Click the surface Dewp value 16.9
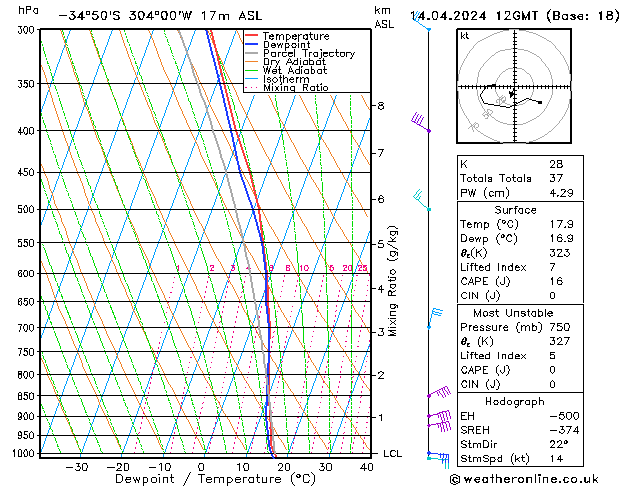629x486 pixels. 561,239
